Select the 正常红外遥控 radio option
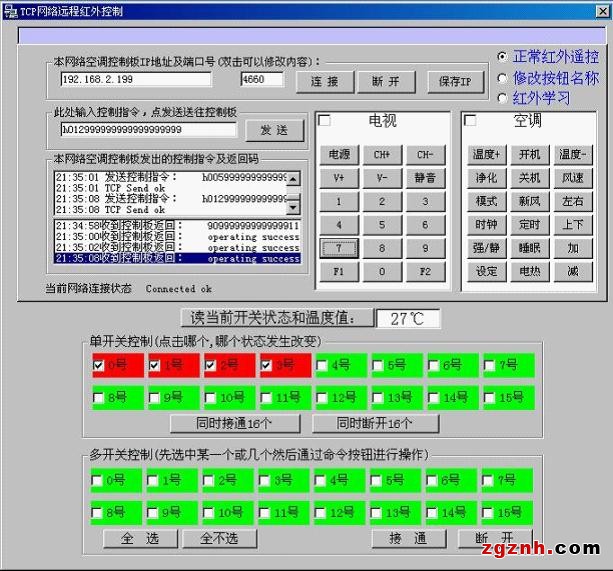Screen dimensions: 613x571 [502, 57]
